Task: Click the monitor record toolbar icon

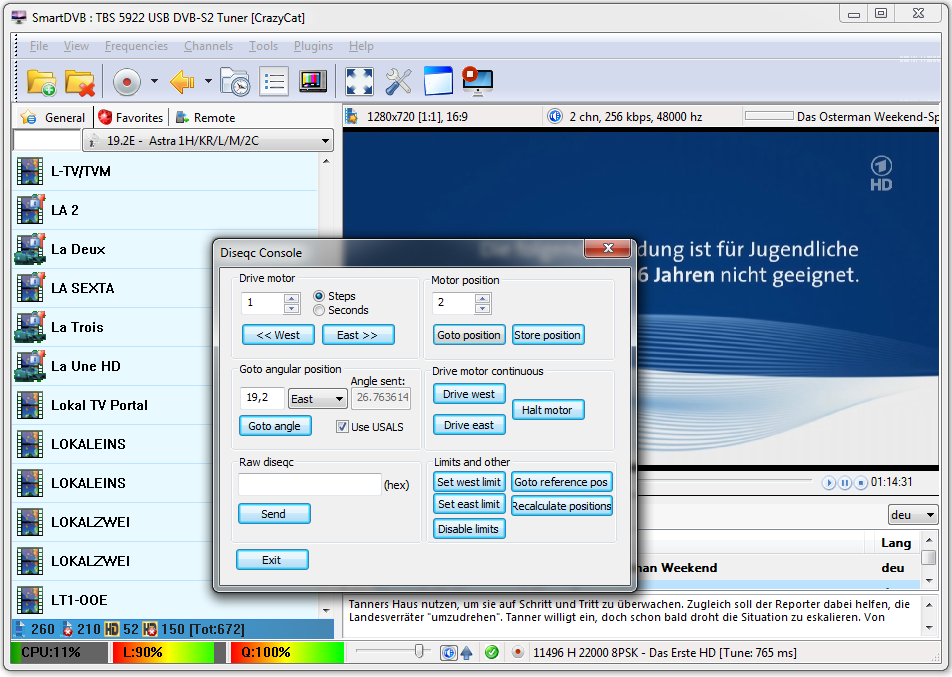Action: (x=477, y=81)
